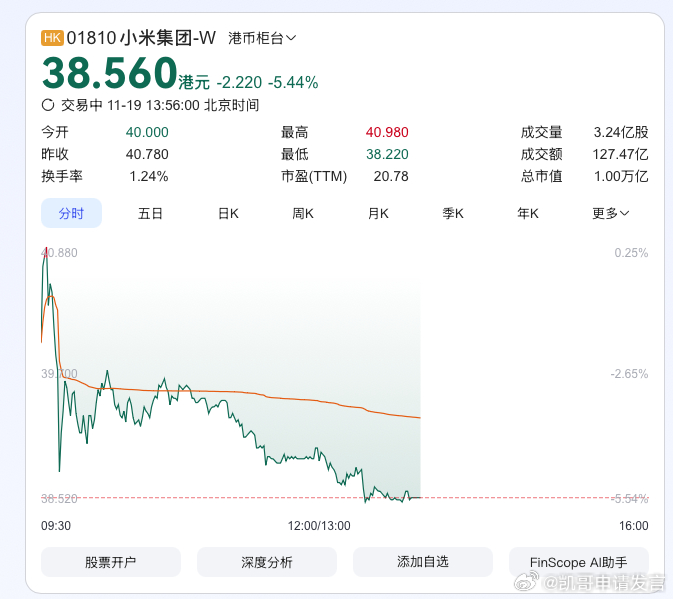Click the -5.54% right axis label

[629, 499]
